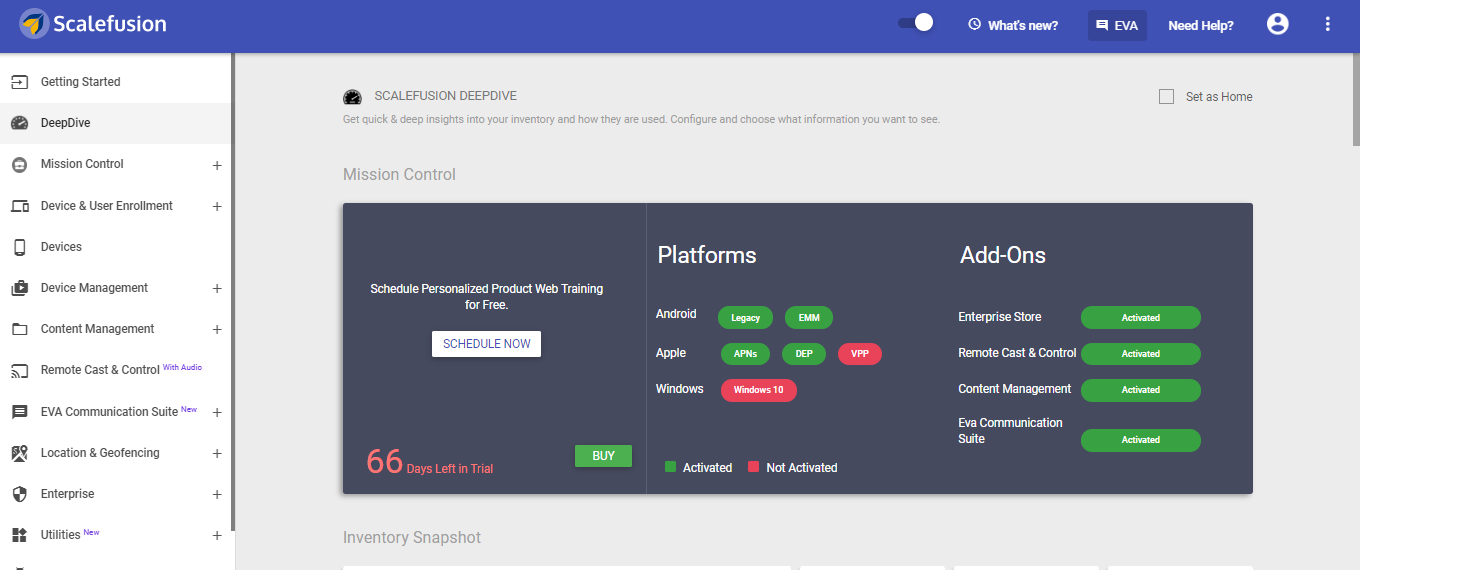Expand EVA Communication Suite plus sign
The height and width of the screenshot is (570, 1480).
pos(217,412)
